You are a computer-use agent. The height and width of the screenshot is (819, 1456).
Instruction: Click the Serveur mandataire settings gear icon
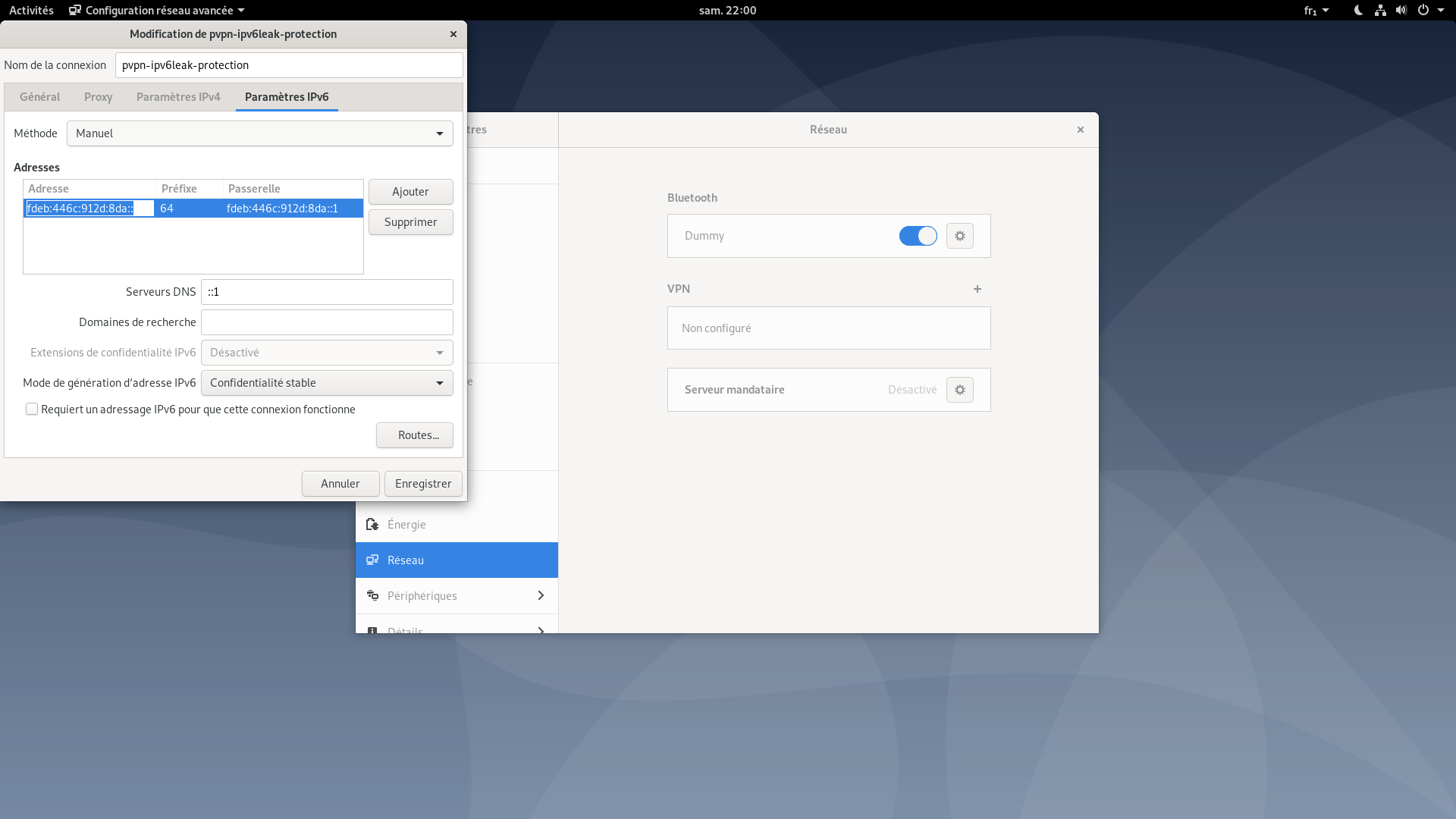pyautogui.click(x=959, y=389)
